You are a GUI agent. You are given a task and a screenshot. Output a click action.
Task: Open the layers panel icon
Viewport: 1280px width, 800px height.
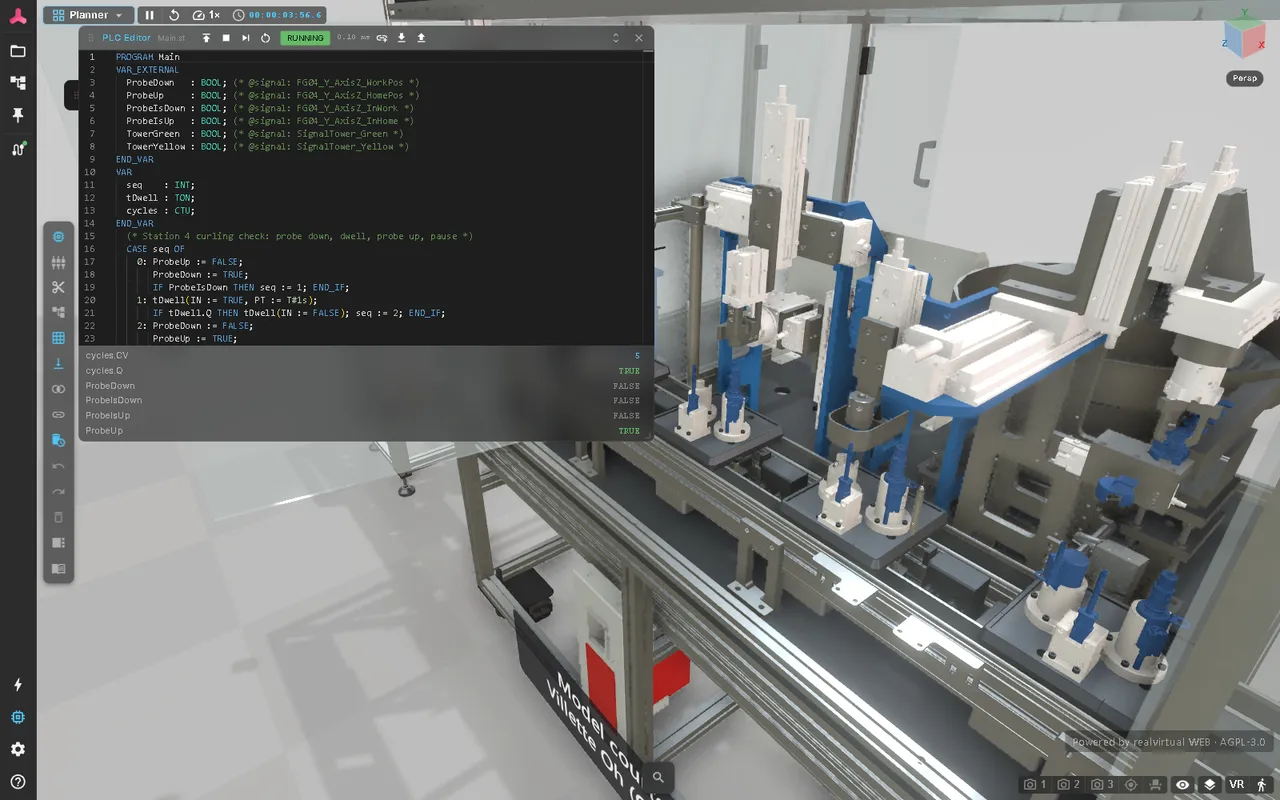click(x=1209, y=785)
